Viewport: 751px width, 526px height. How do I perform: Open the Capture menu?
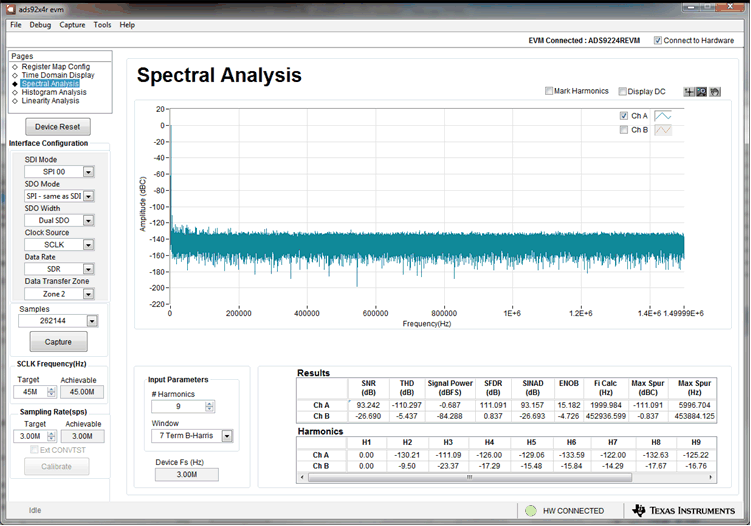click(72, 24)
